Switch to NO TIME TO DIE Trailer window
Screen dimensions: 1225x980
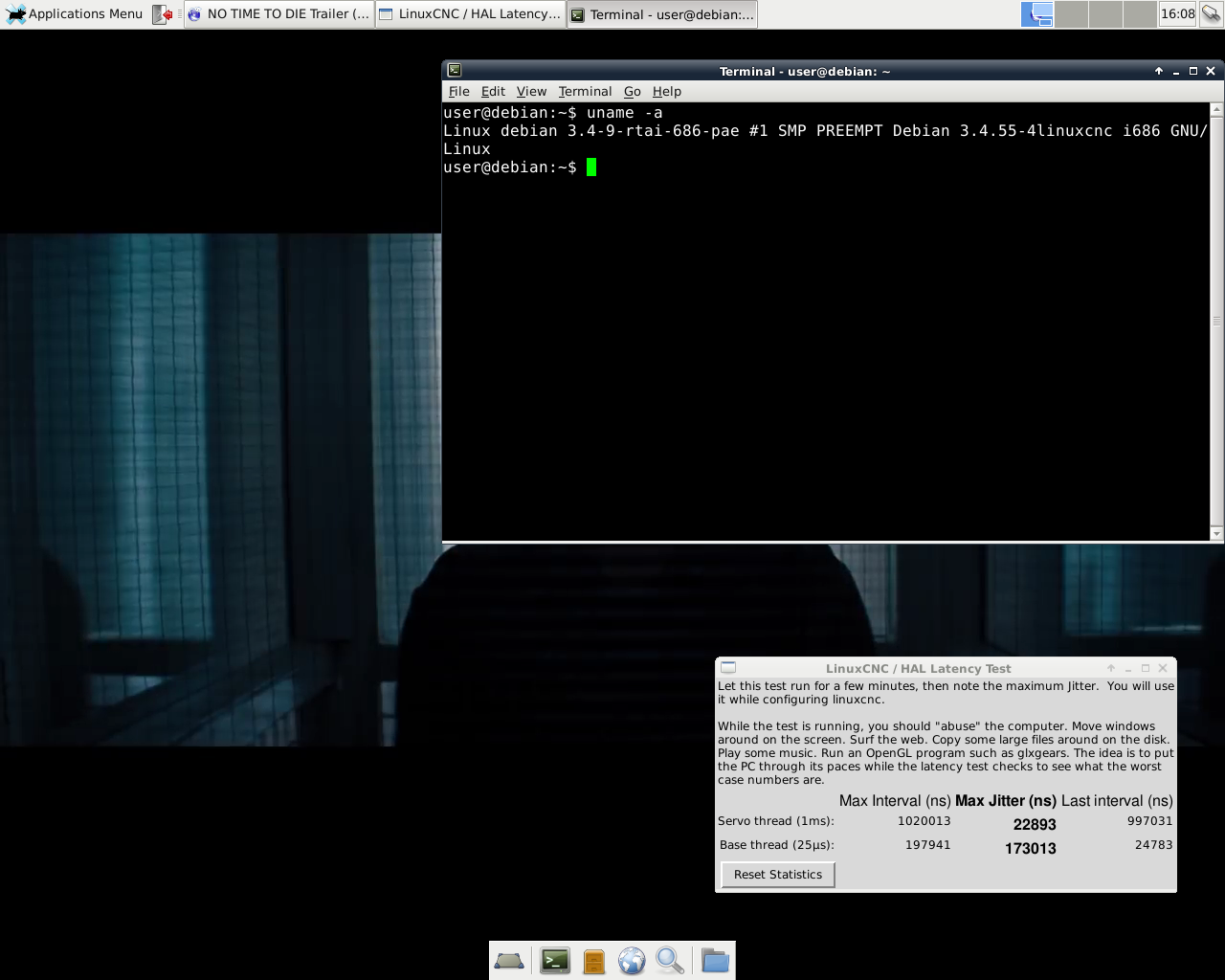pyautogui.click(x=278, y=14)
